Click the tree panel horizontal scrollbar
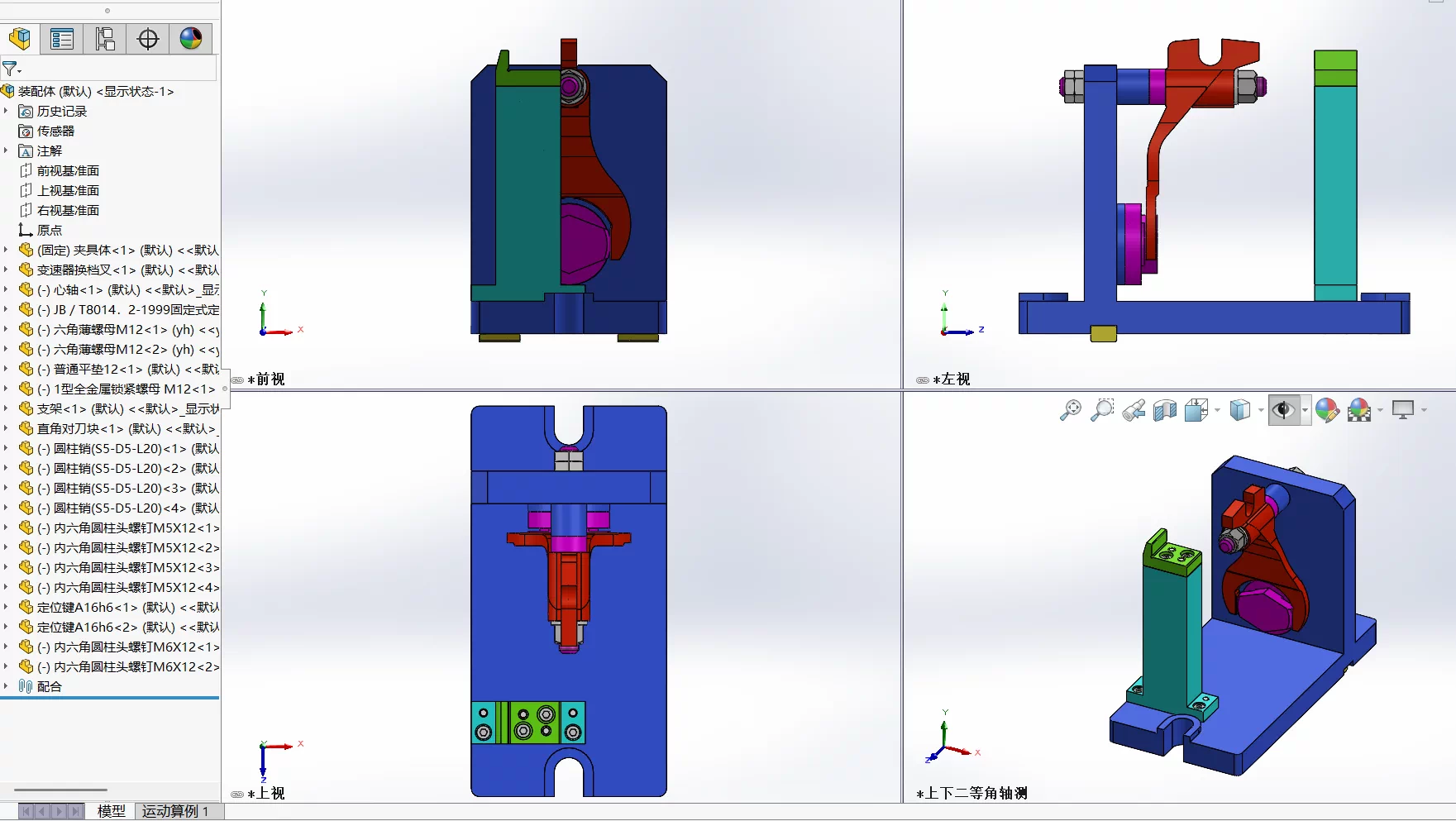This screenshot has height=821, width=1456. coord(60,790)
